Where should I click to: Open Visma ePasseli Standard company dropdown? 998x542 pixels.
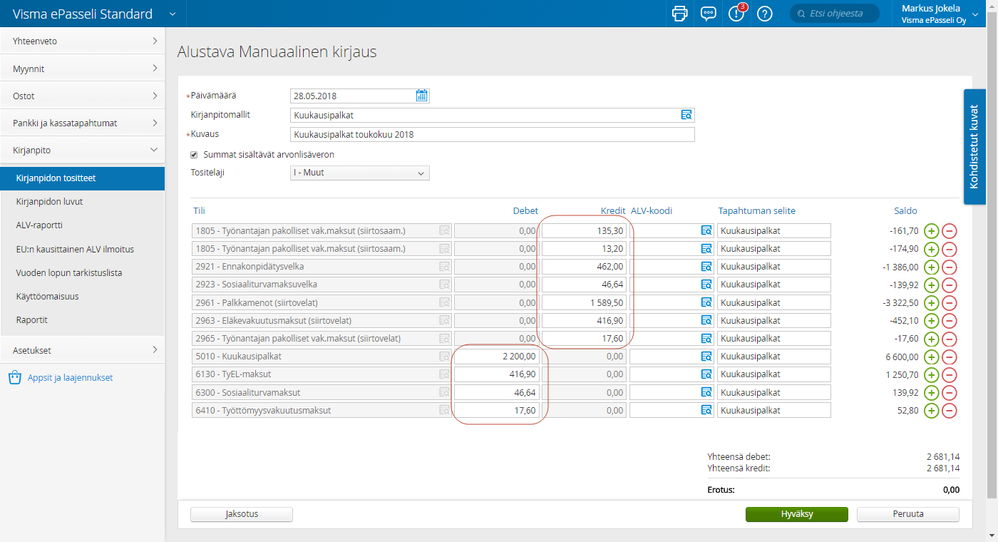(172, 14)
